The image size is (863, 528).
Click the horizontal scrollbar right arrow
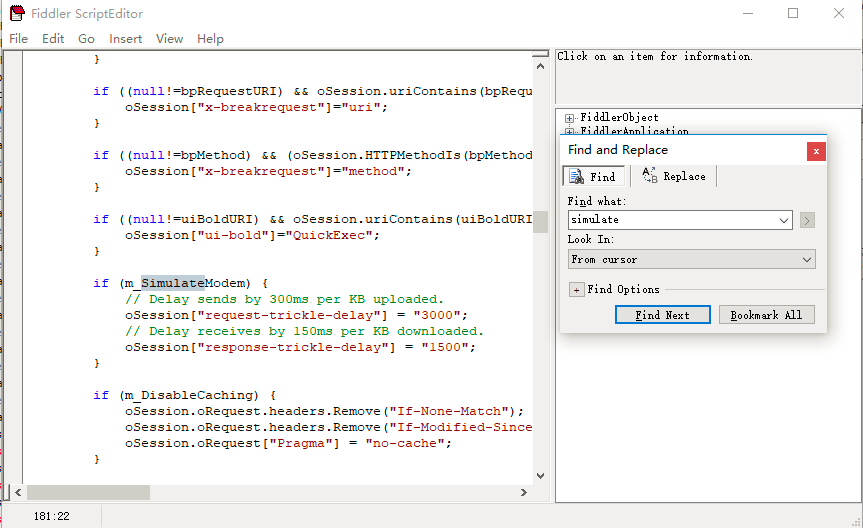(523, 492)
